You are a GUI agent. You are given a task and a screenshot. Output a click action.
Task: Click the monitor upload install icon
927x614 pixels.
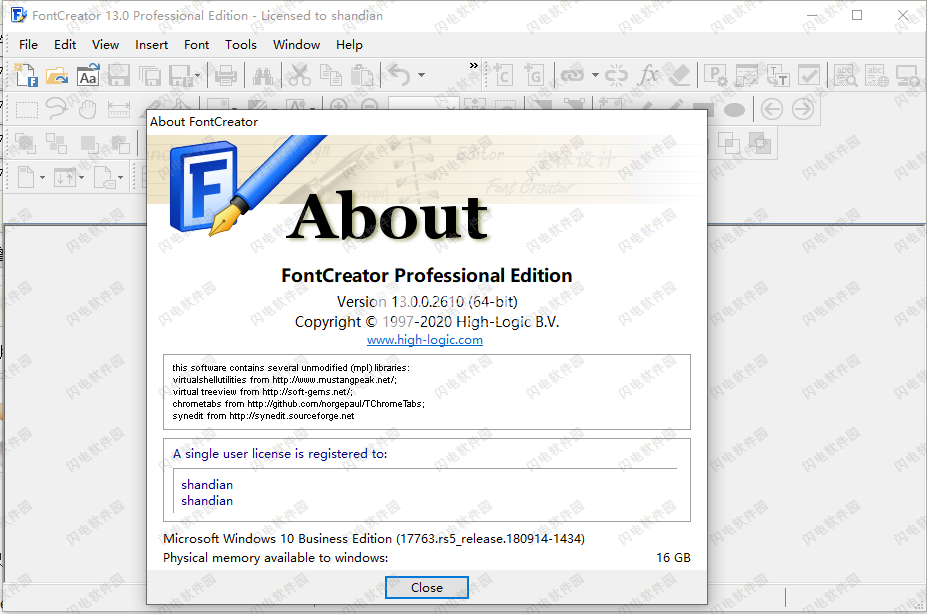tap(907, 75)
